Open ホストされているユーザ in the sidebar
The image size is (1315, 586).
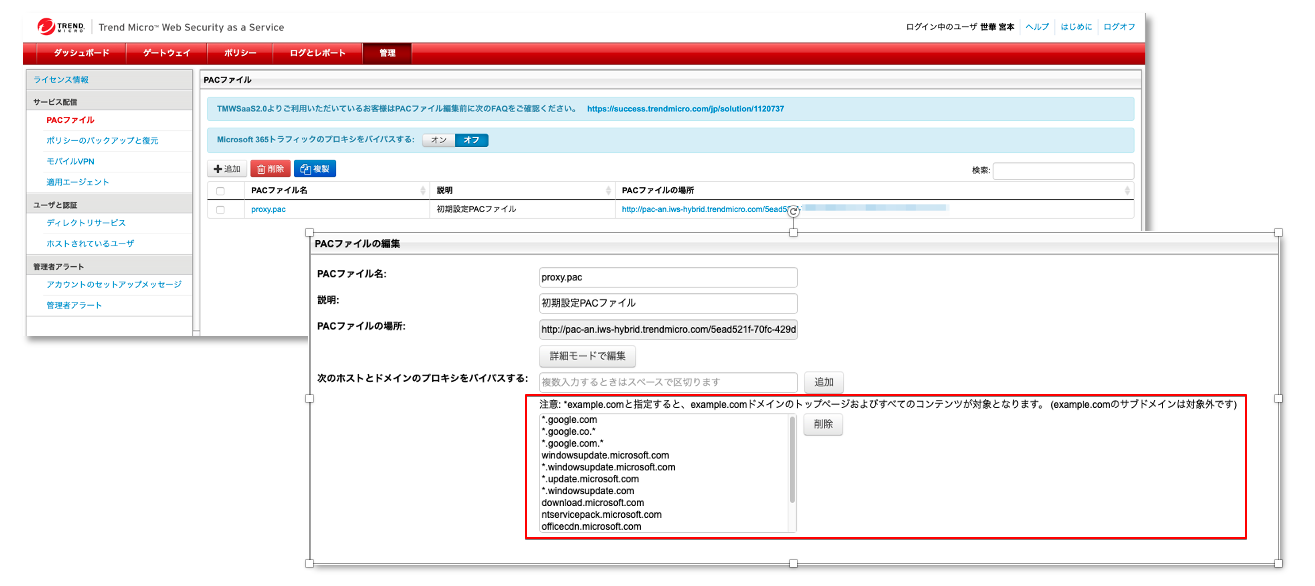pyautogui.click(x=90, y=243)
